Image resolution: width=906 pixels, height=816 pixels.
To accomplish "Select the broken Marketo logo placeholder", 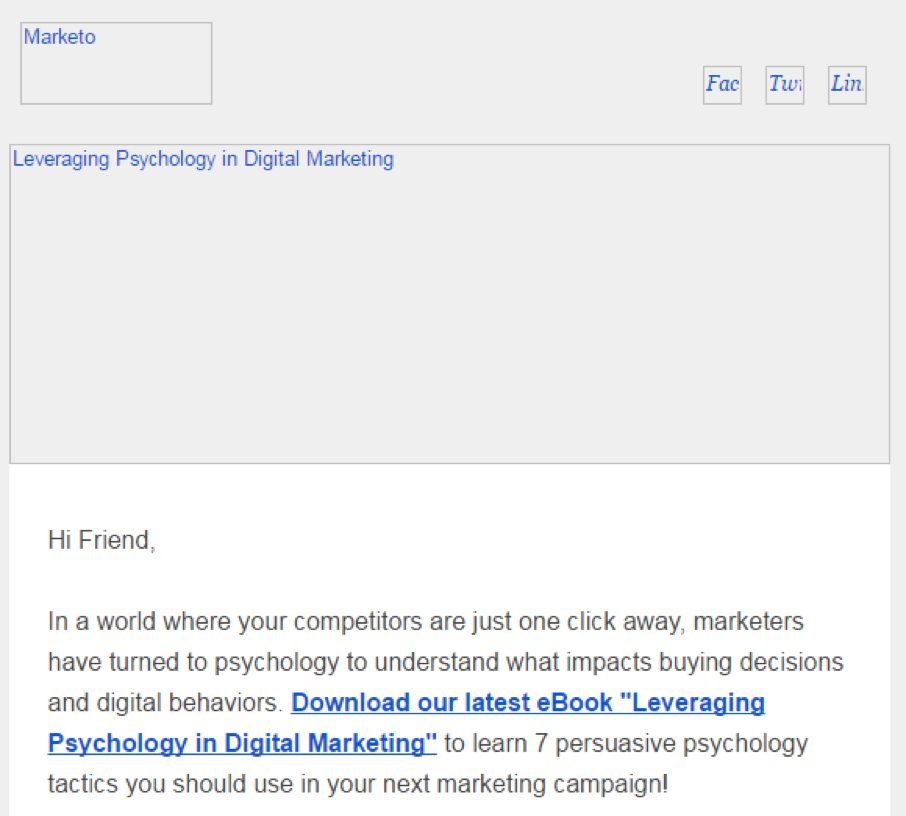I will tap(115, 62).
